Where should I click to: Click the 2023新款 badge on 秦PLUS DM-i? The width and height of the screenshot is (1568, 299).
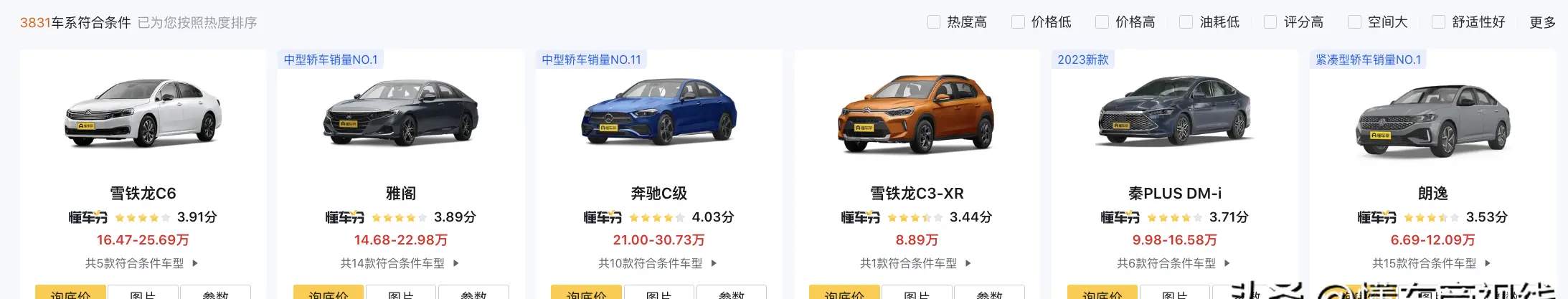point(1083,60)
